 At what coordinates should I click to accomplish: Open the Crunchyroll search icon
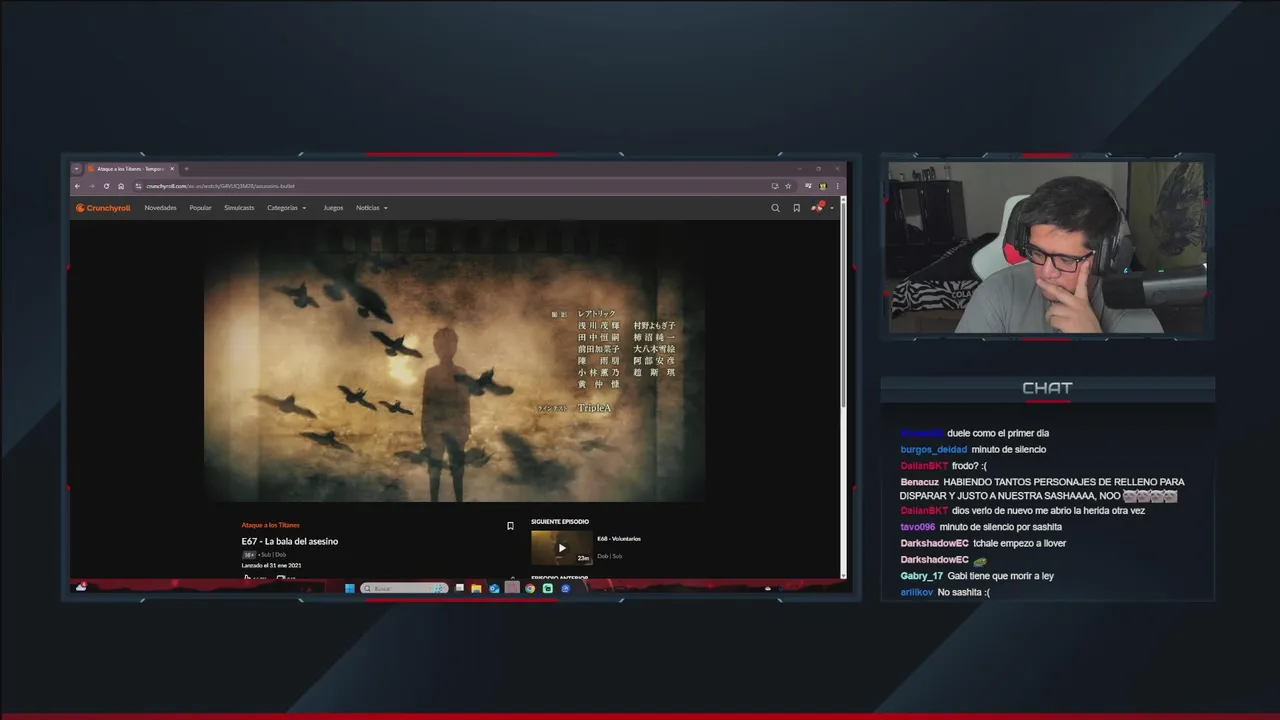point(775,208)
